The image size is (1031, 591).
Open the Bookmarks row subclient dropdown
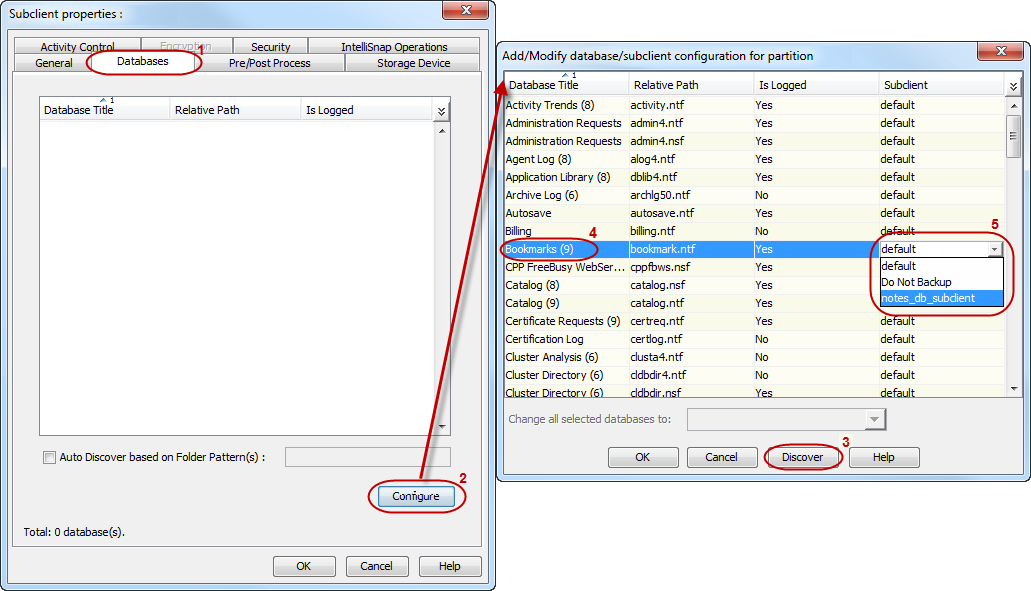pos(993,249)
